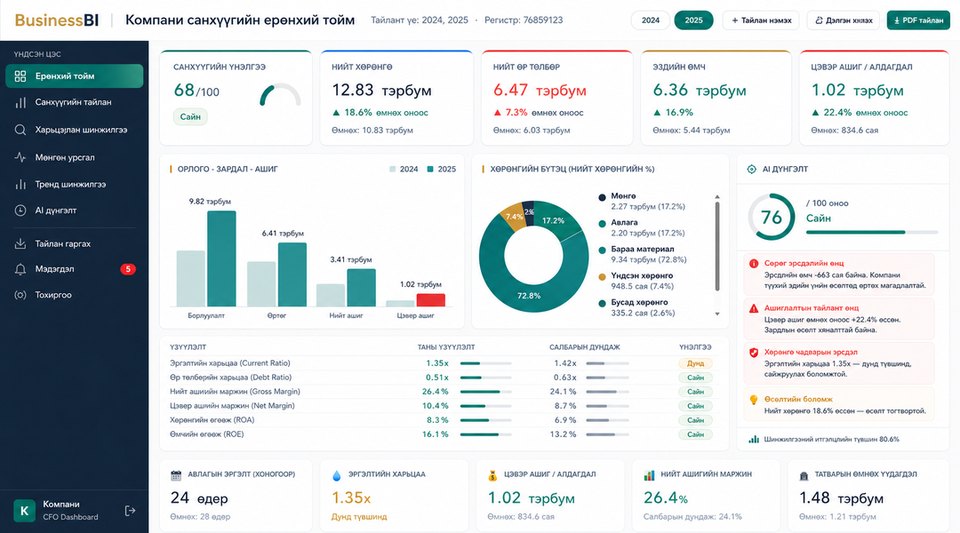Click the Борлуулалт 2025 bar
Viewport: 960px width, 533px height.
222,258
